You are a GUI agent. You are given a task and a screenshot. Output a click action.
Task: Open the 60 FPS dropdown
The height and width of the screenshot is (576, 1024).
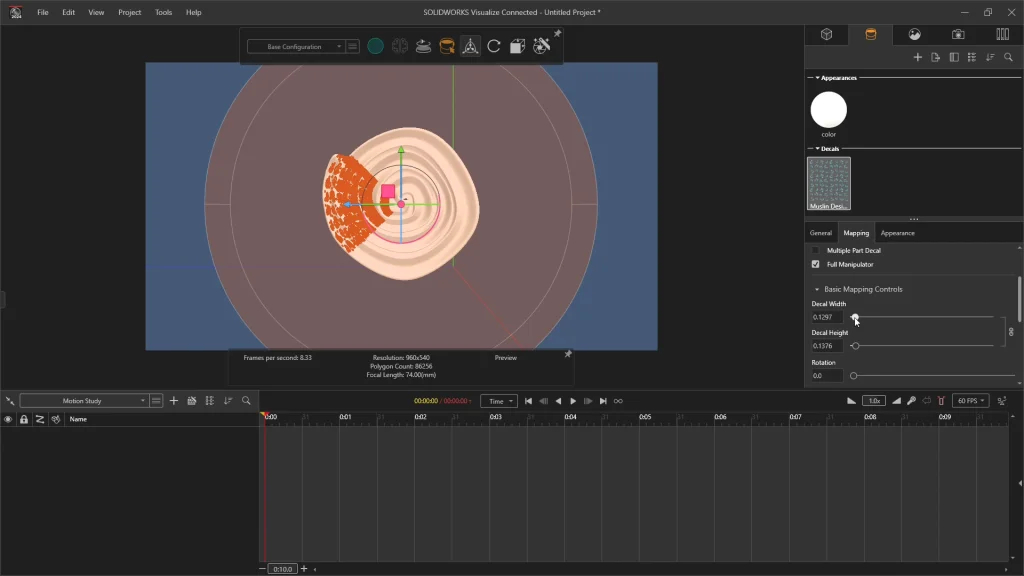(969, 400)
